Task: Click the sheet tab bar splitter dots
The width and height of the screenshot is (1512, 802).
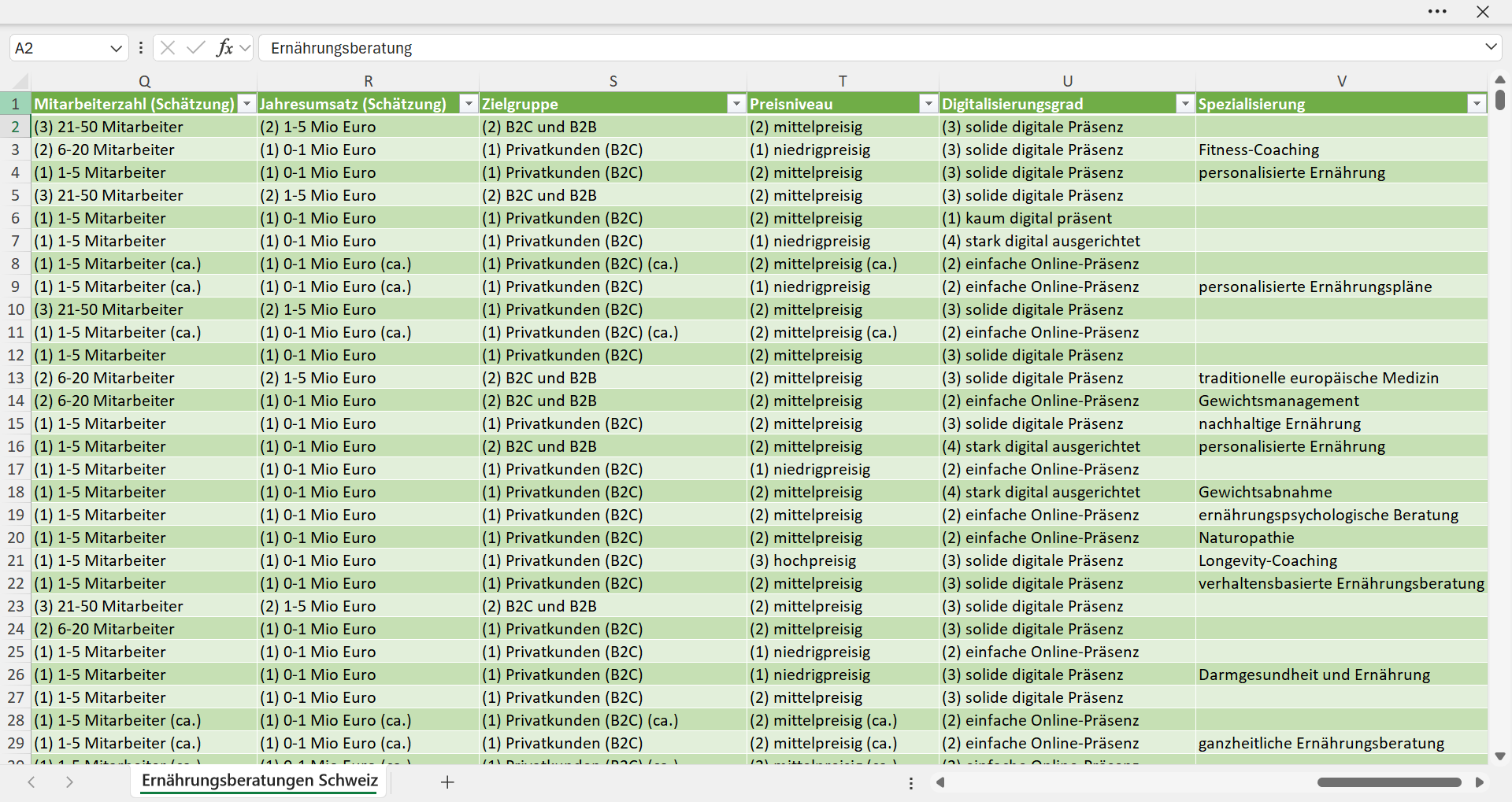Action: 911,783
